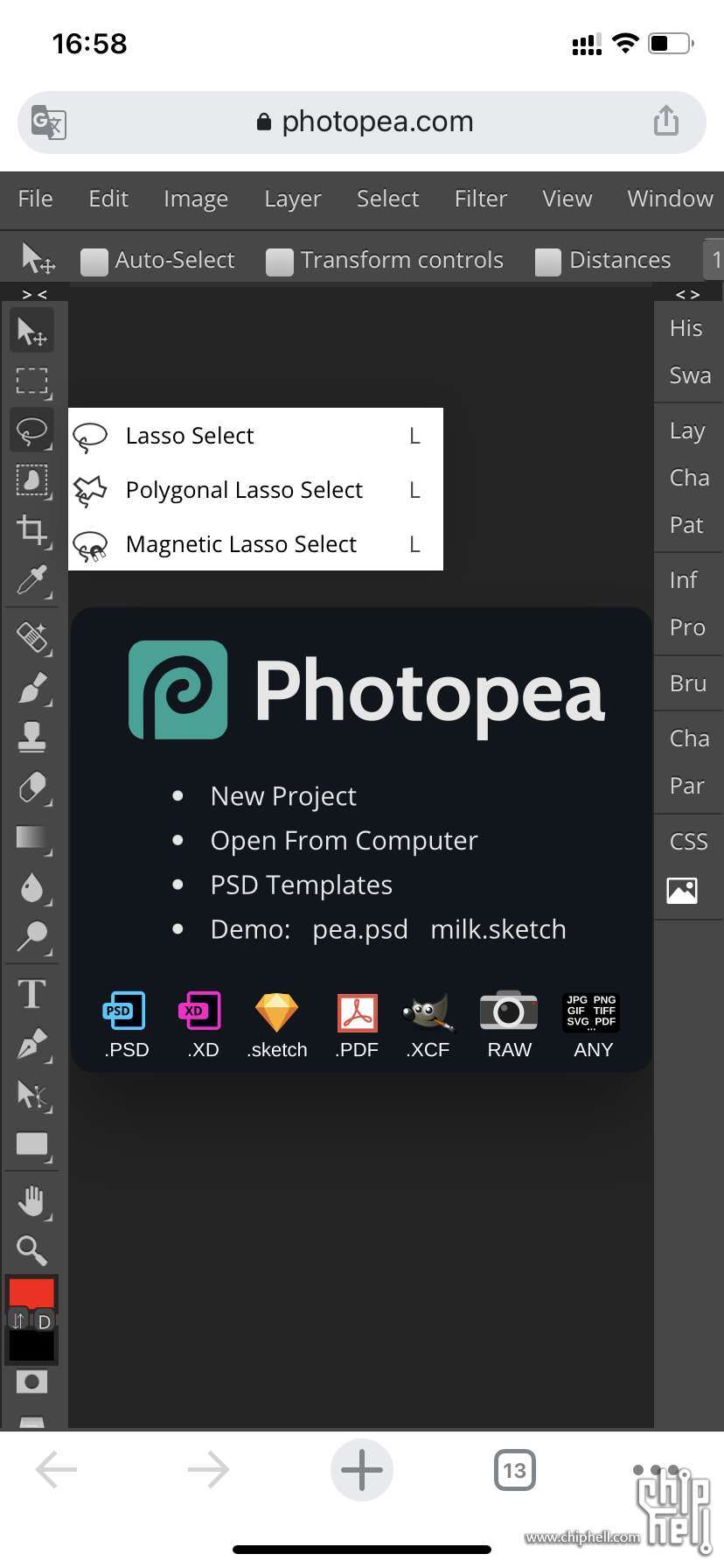
Task: Activate the Hand tool
Action: tap(32, 1201)
